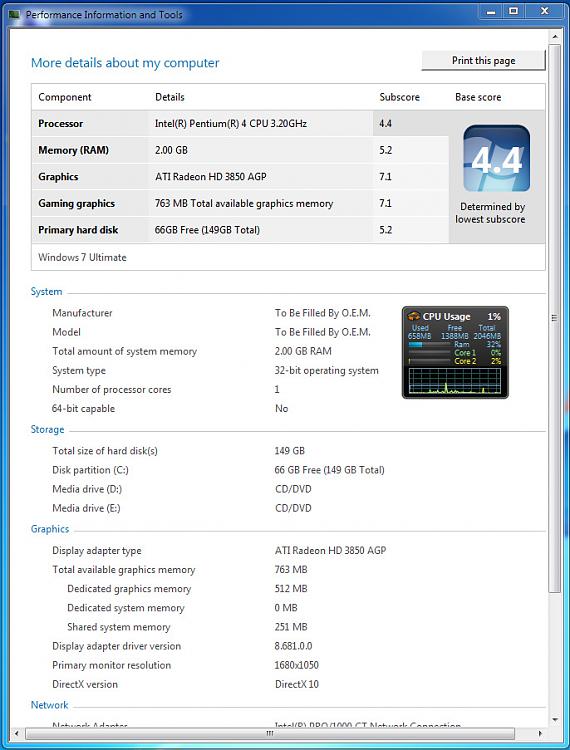Click the Network section heading
Image resolution: width=570 pixels, height=750 pixels.
pos(50,705)
